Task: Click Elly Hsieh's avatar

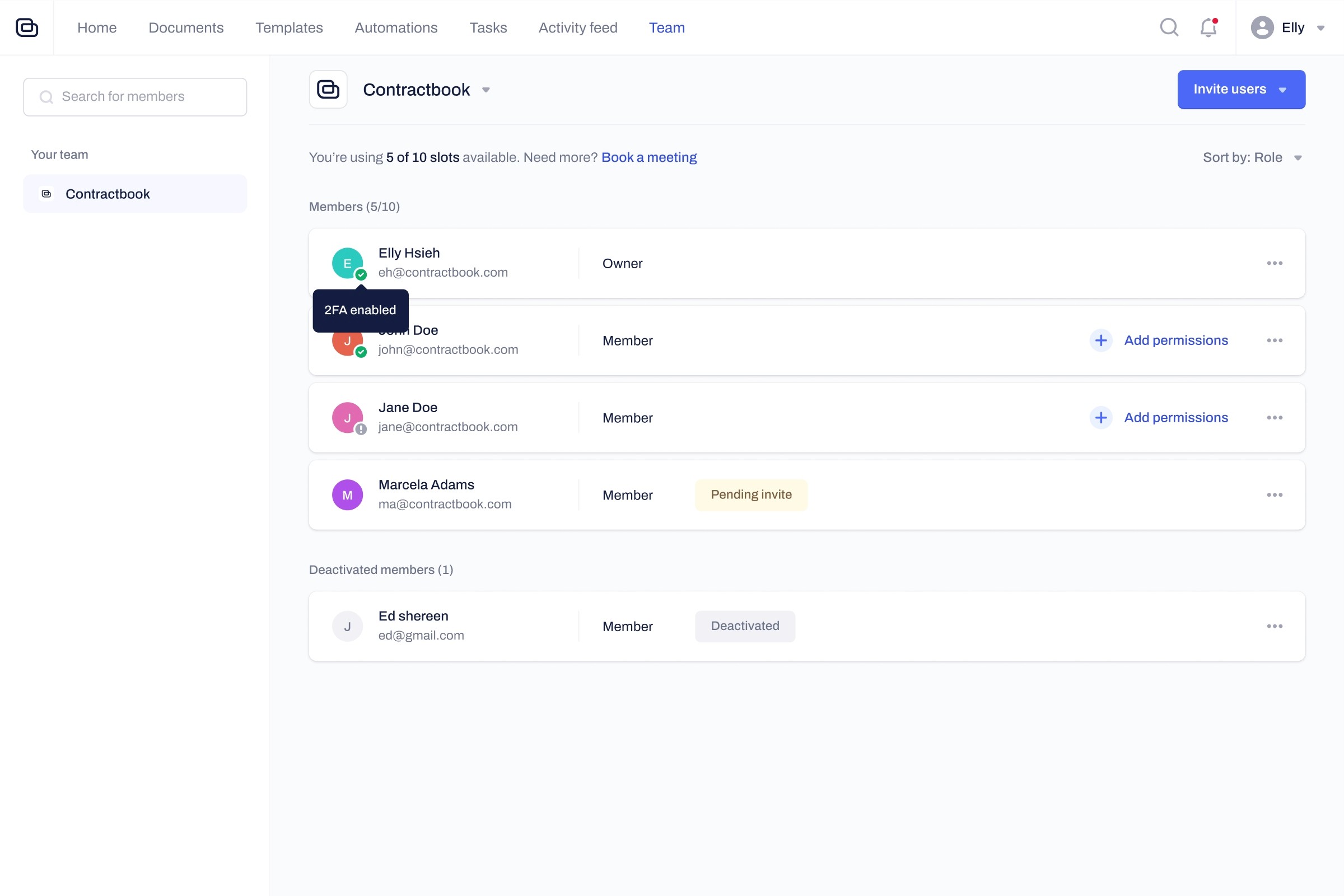Action: (x=347, y=263)
